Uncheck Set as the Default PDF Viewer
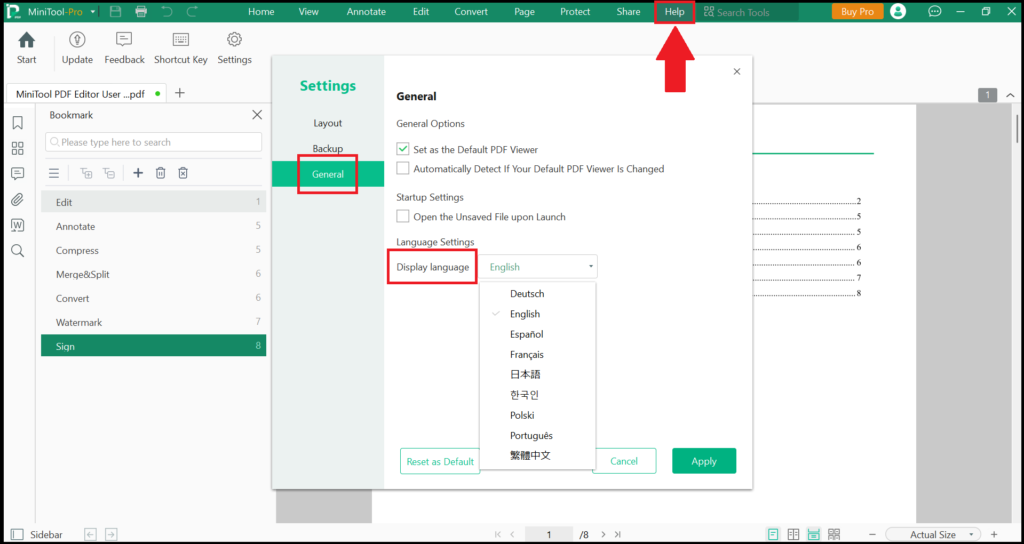Viewport: 1024px width, 544px height. coord(403,149)
